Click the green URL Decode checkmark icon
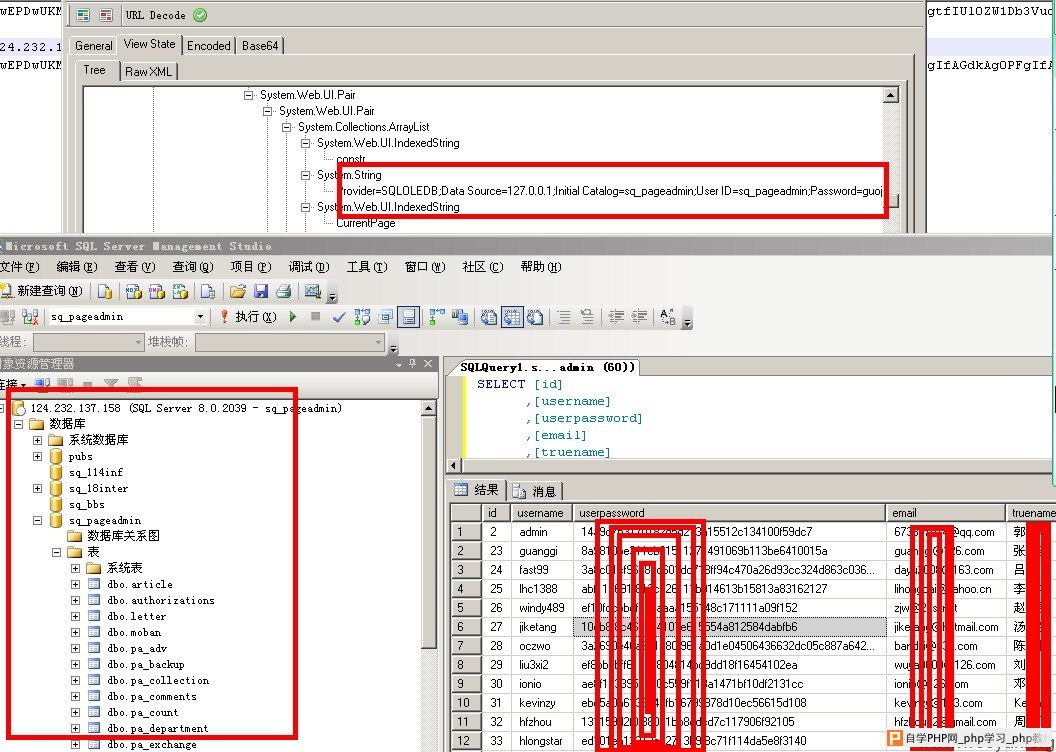Screen dimensions: 1056x752 pyautogui.click(x=200, y=15)
